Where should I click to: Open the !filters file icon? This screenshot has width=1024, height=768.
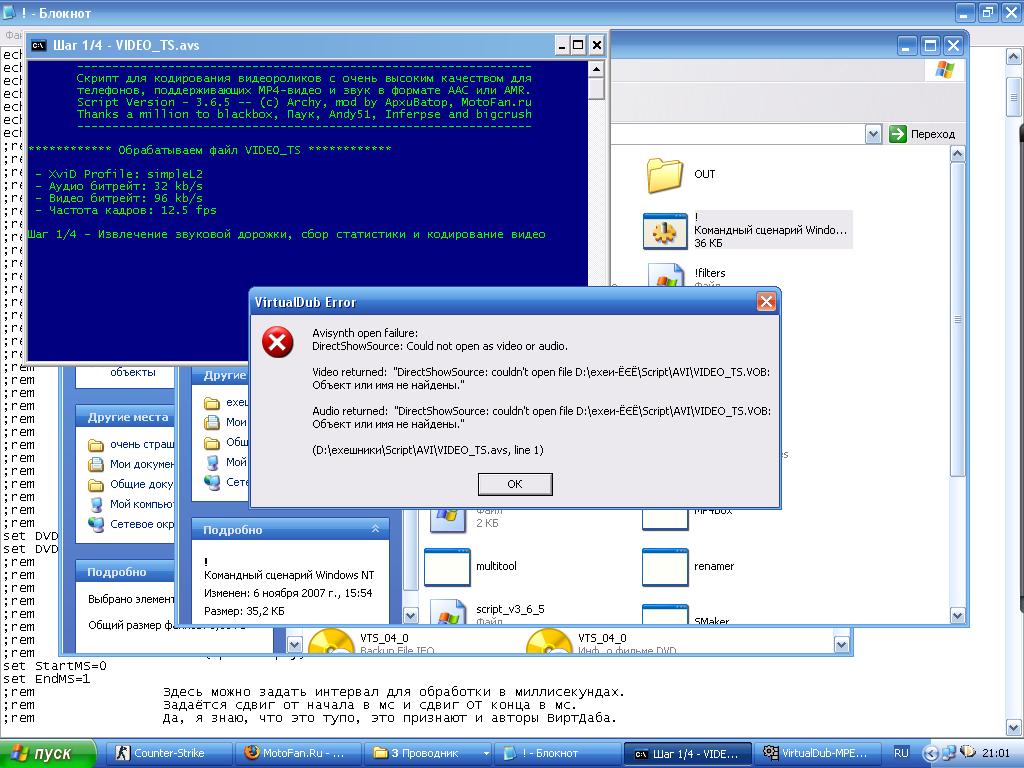tap(666, 276)
